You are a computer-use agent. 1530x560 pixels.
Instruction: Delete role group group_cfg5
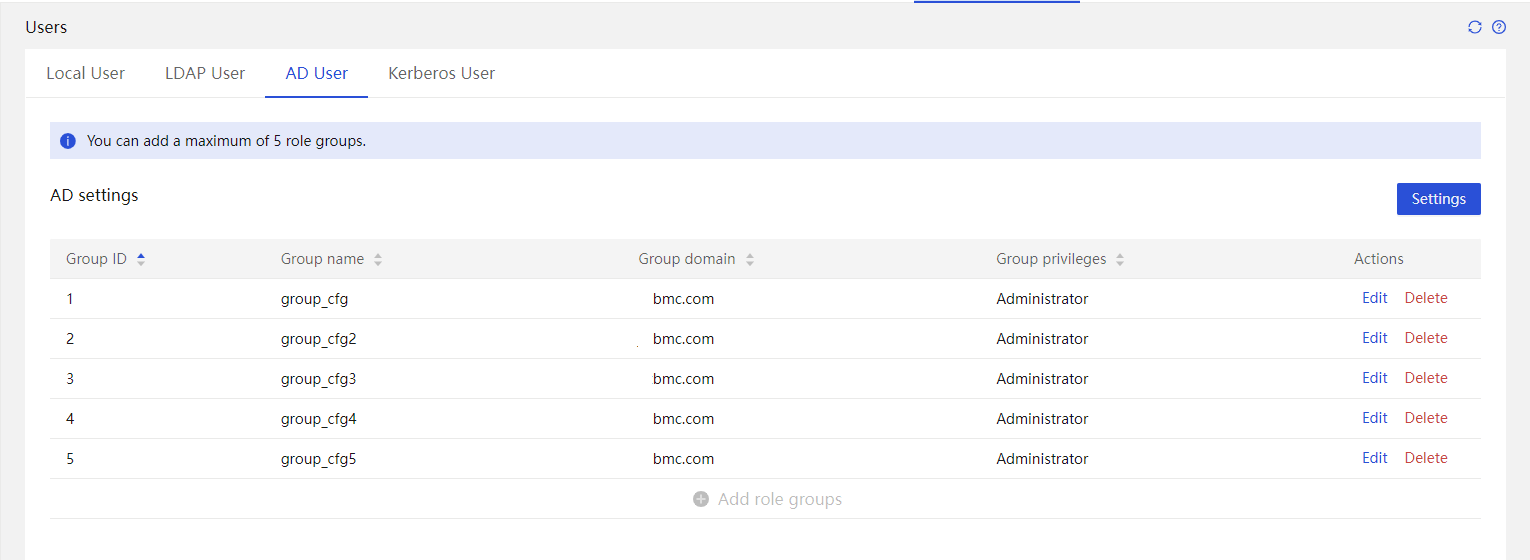[1426, 458]
